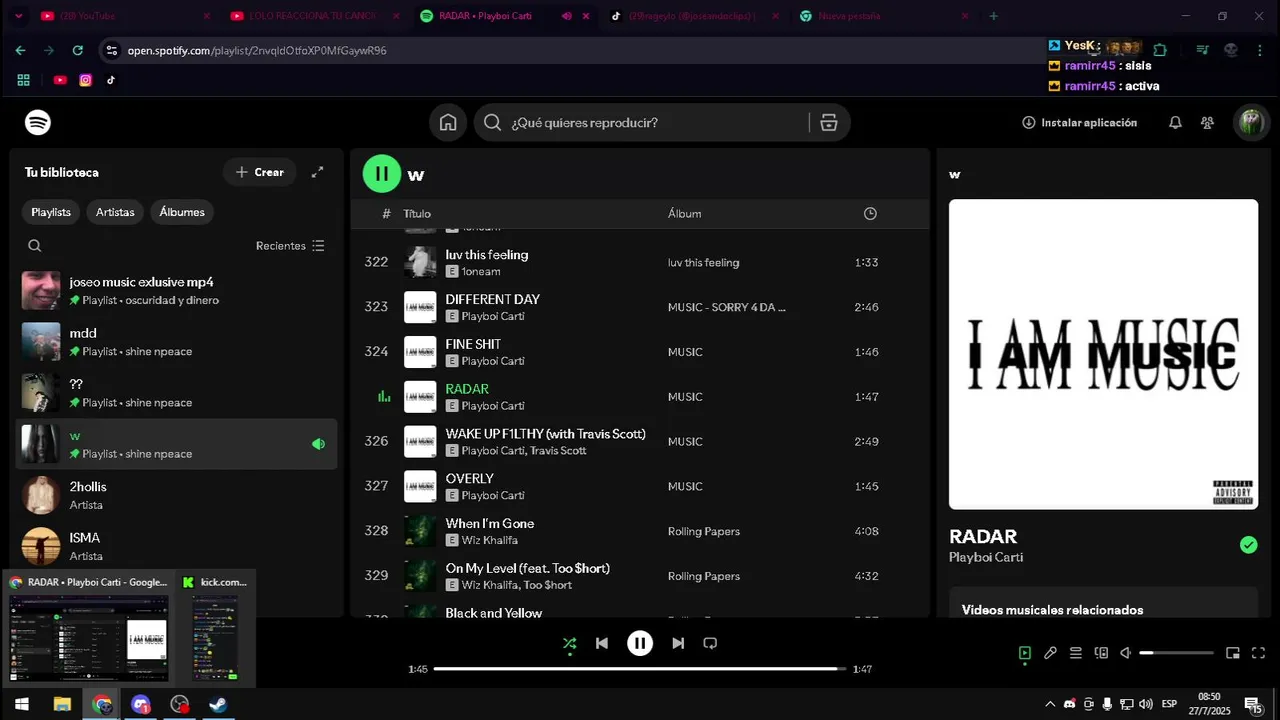Viewport: 1280px width, 720px height.
Task: Filter library by Playlists
Action: [x=51, y=212]
